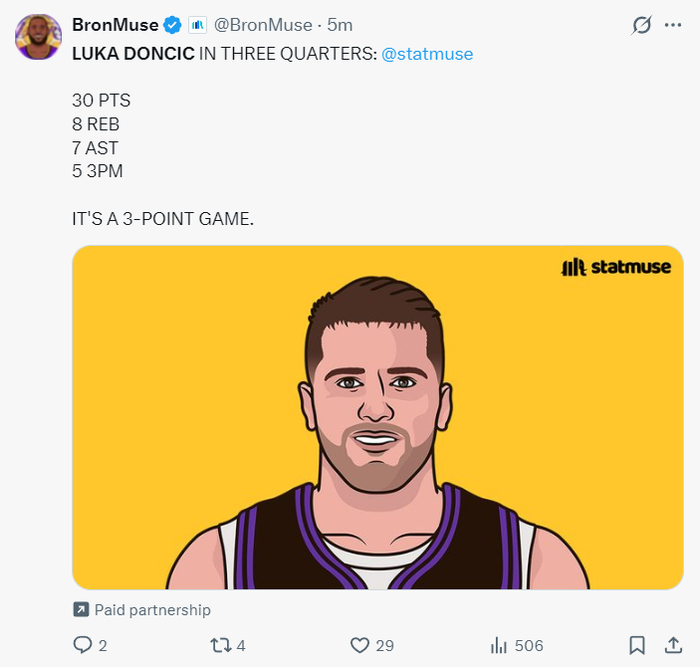Click the statmuse affiliate badge beside name
Viewport: 700px width, 667px height.
[x=197, y=25]
